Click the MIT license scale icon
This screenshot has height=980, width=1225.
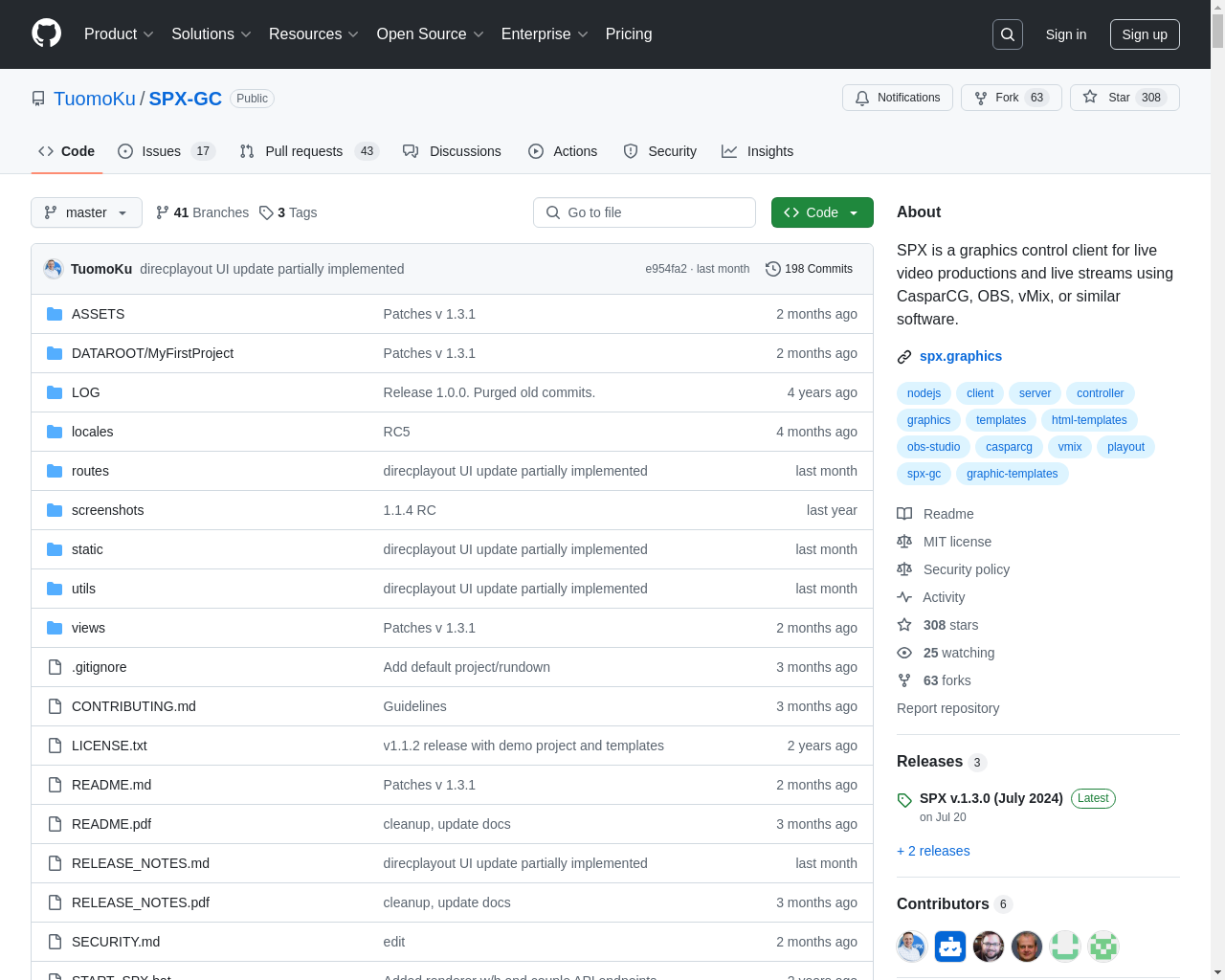click(x=904, y=542)
